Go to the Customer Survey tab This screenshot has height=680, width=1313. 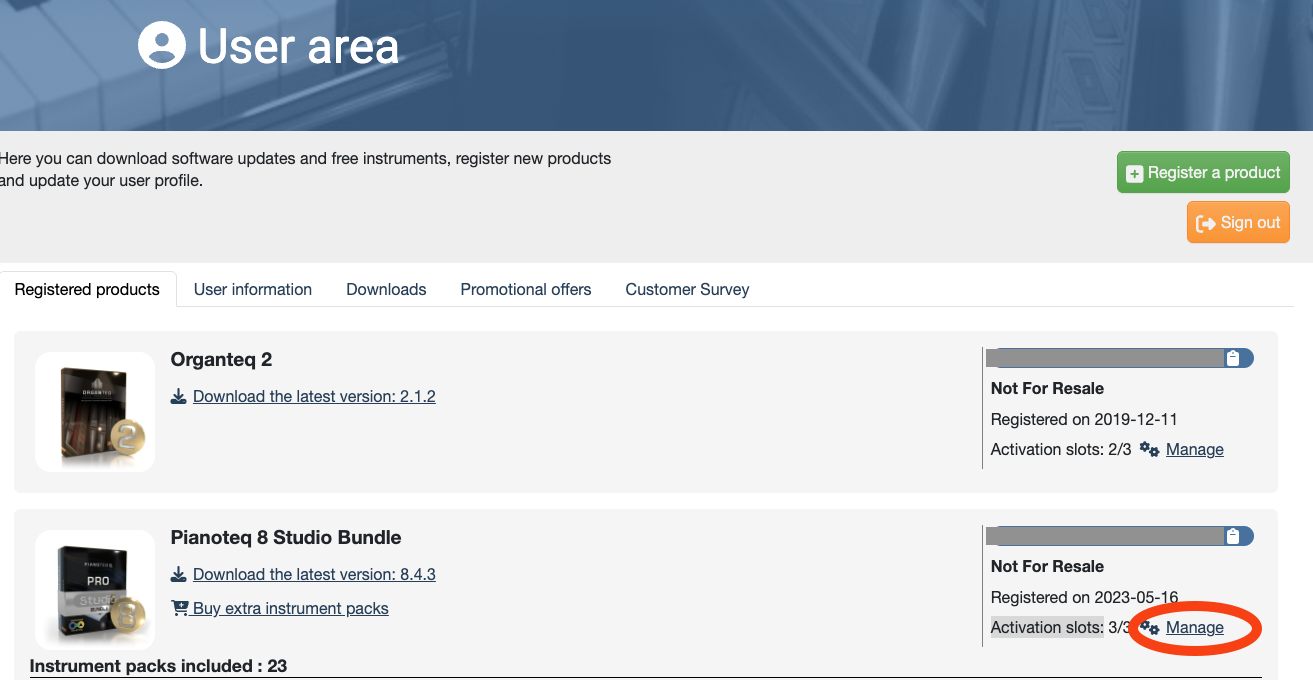click(x=687, y=289)
